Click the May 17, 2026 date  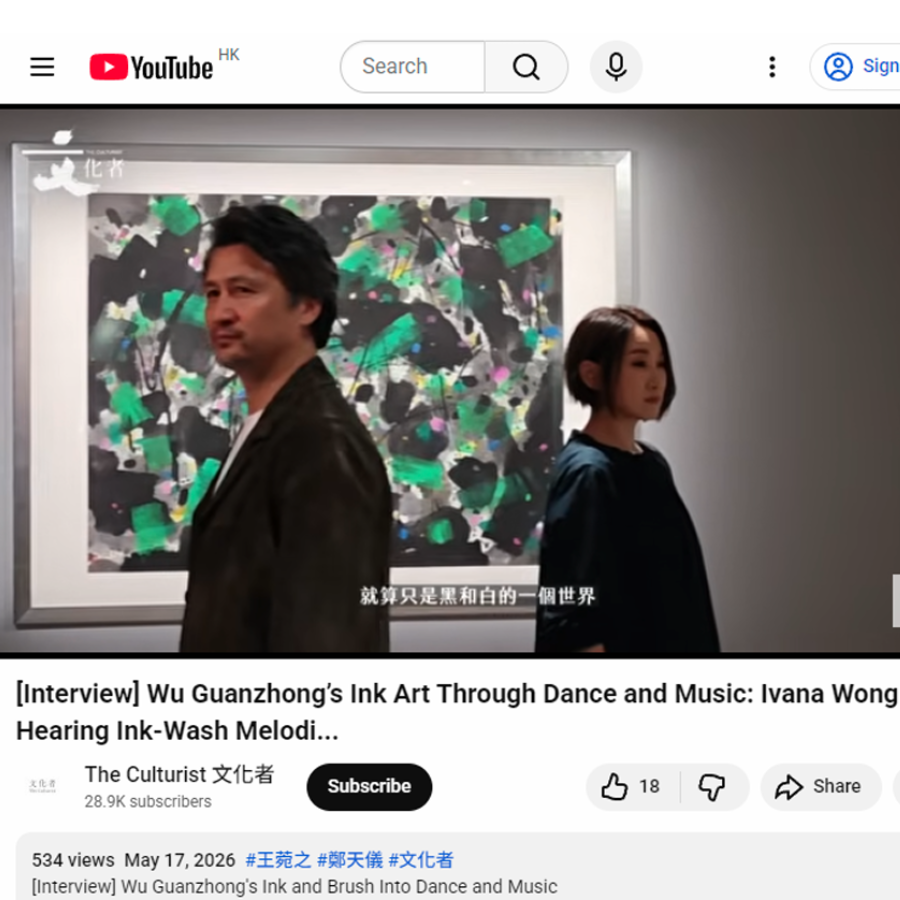point(180,860)
